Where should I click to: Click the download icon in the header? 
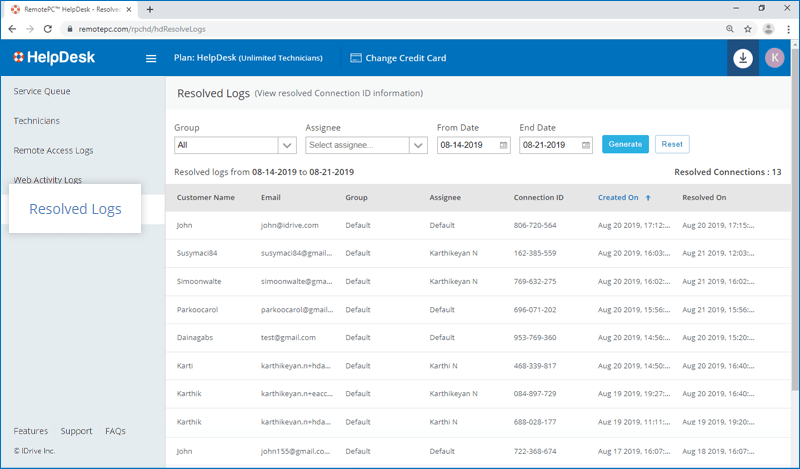tap(743, 58)
